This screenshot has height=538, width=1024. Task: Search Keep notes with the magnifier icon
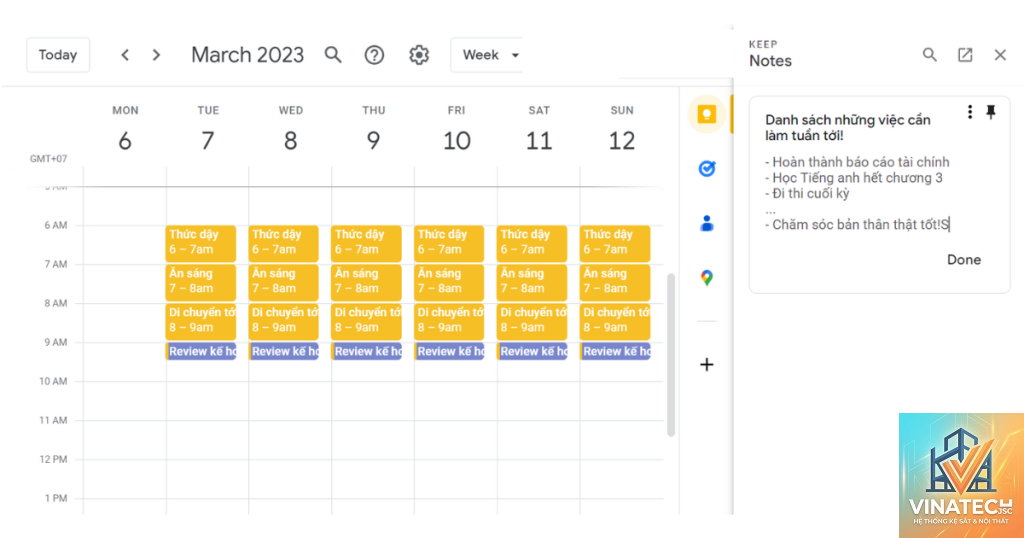coord(929,55)
